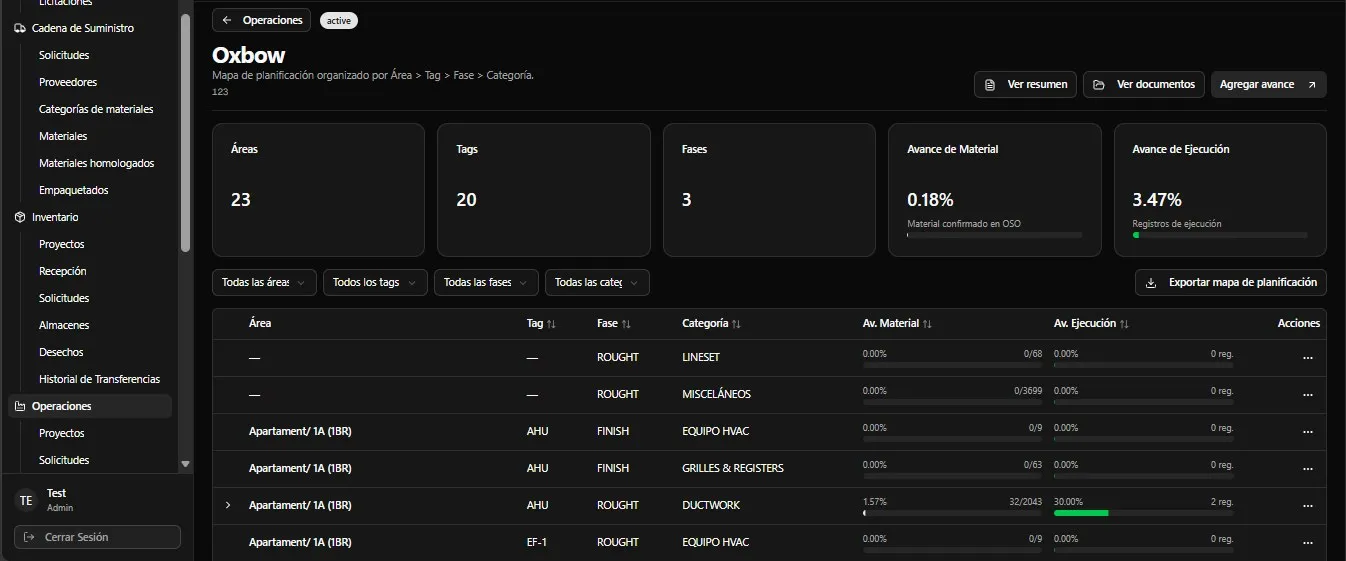Click the 32/2043 material count
Screen dimensions: 1346x561
(x=1026, y=502)
